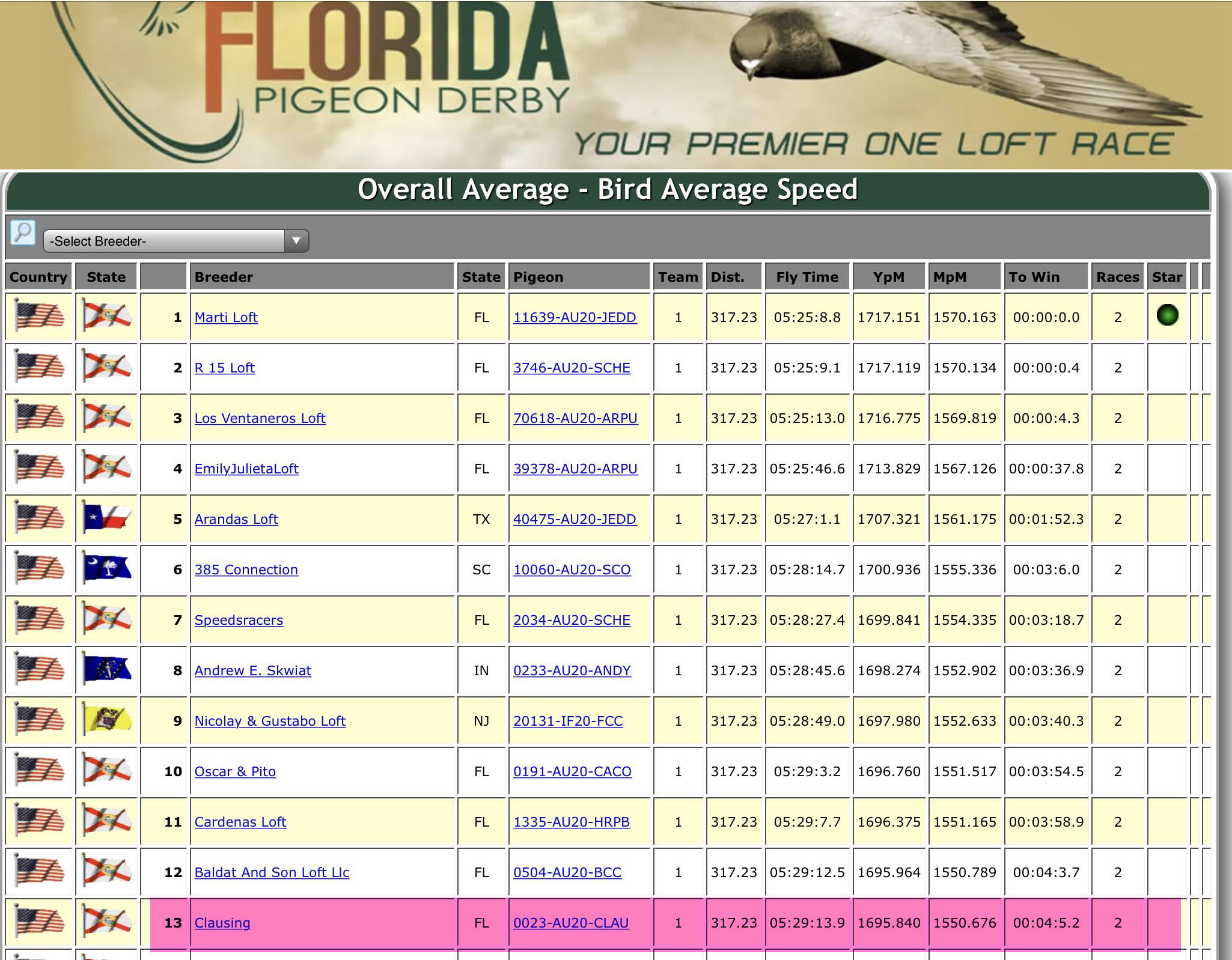The image size is (1232, 960).
Task: Sort by the YpM column header
Action: (888, 277)
